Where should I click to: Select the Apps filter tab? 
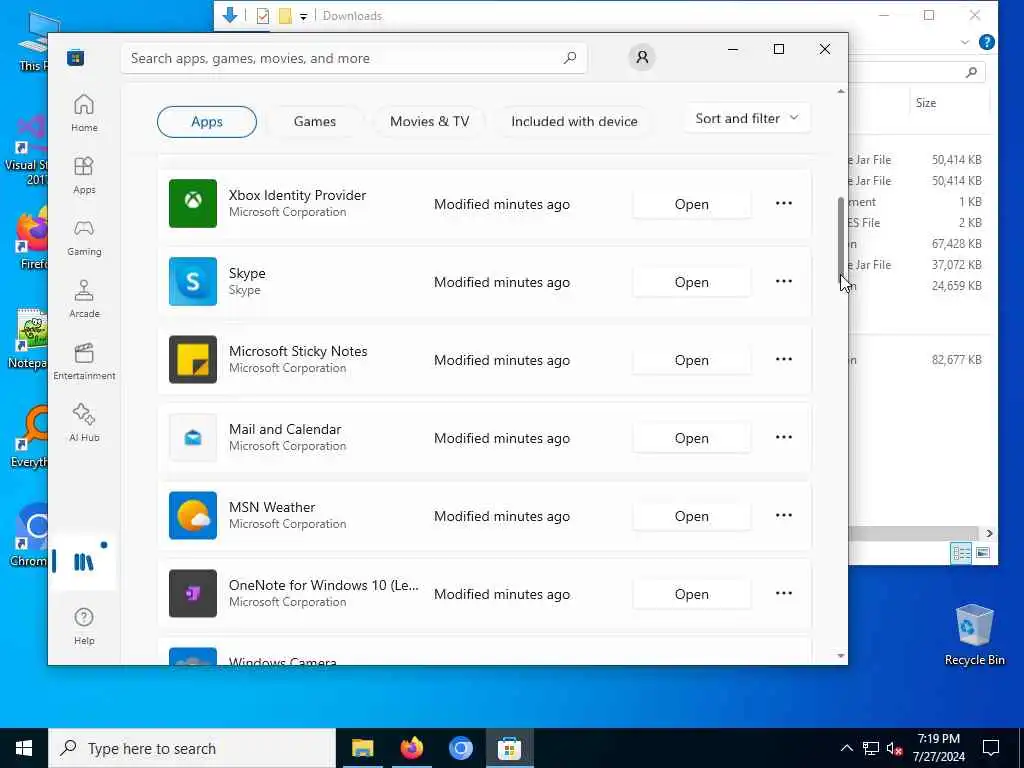click(207, 121)
